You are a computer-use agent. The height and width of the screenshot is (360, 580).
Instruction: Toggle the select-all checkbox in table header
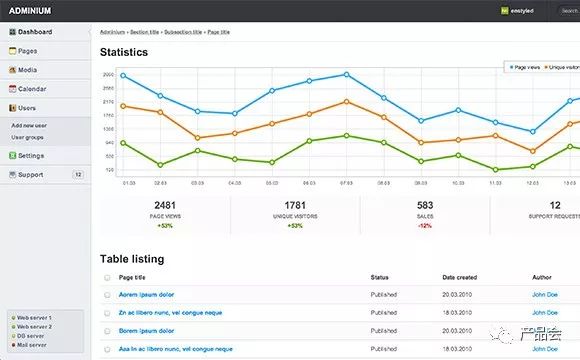click(x=107, y=277)
